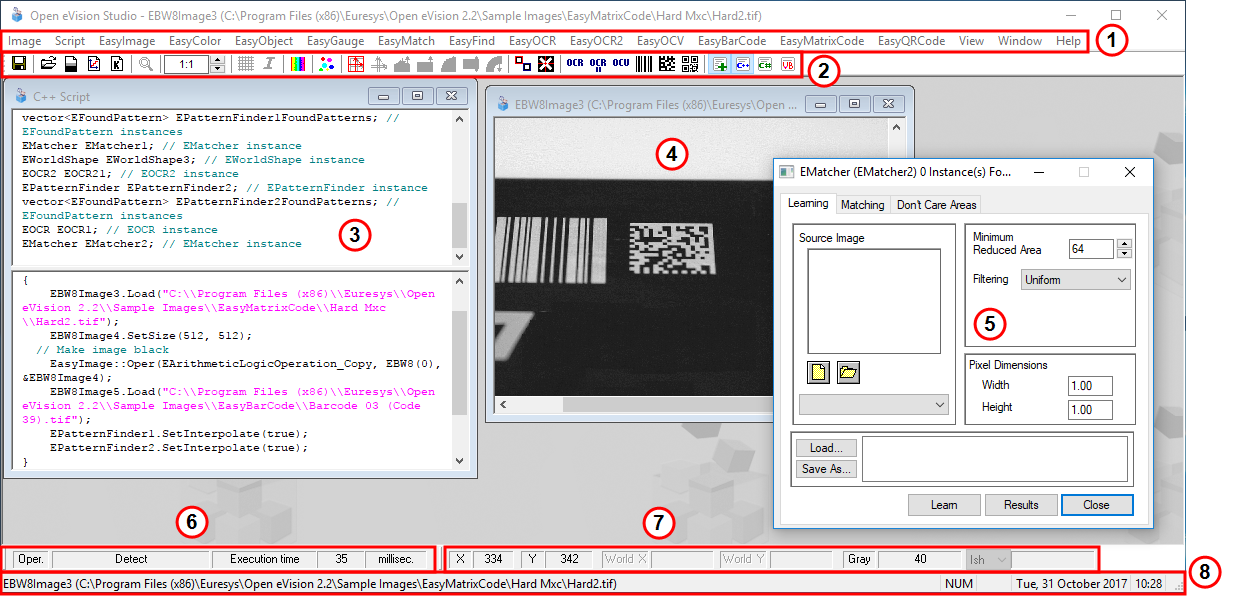This screenshot has height=596, width=1233.
Task: Click the new source image icon
Action: pos(818,372)
